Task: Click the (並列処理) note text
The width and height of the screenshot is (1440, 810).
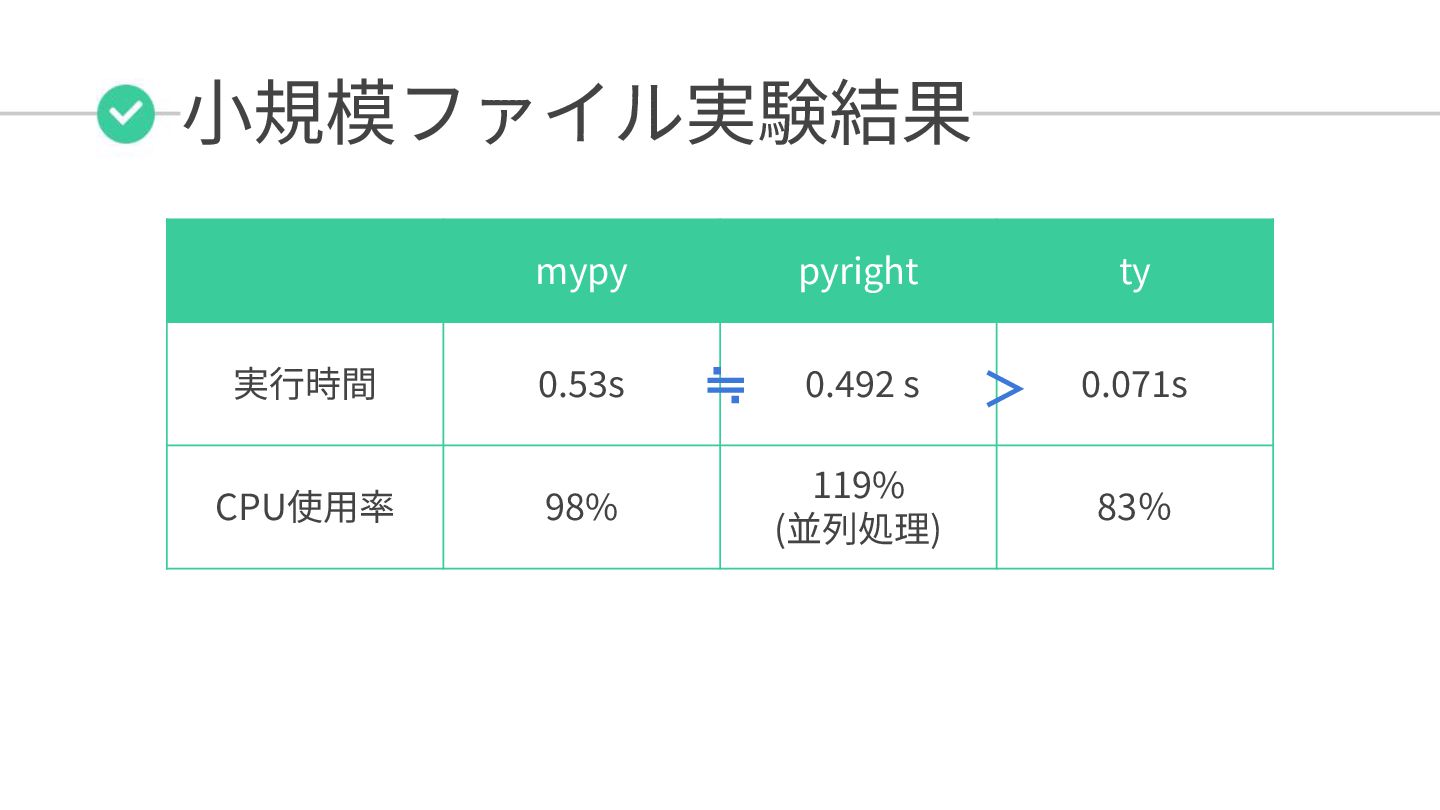Action: [x=858, y=529]
